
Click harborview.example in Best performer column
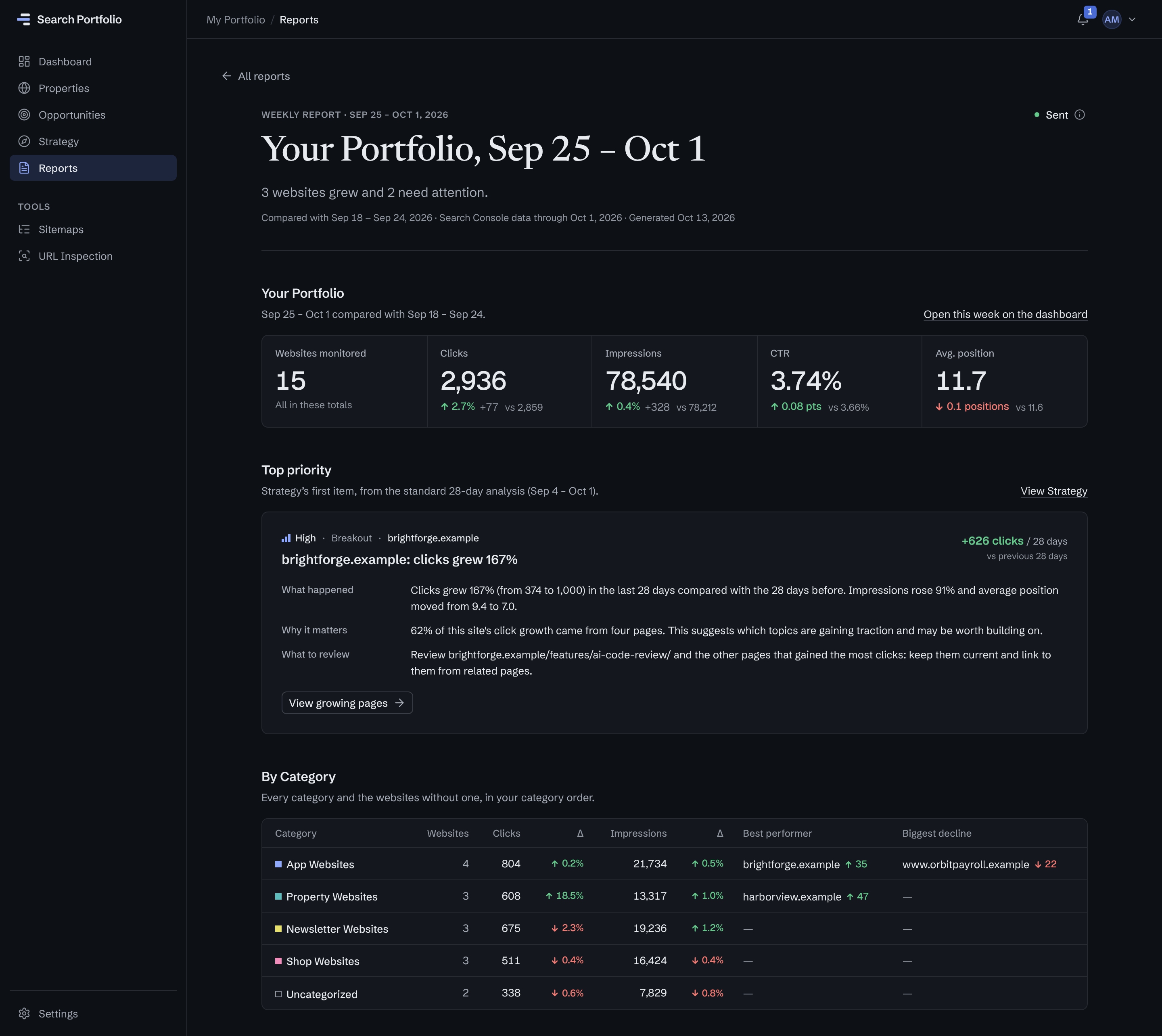[x=792, y=896]
